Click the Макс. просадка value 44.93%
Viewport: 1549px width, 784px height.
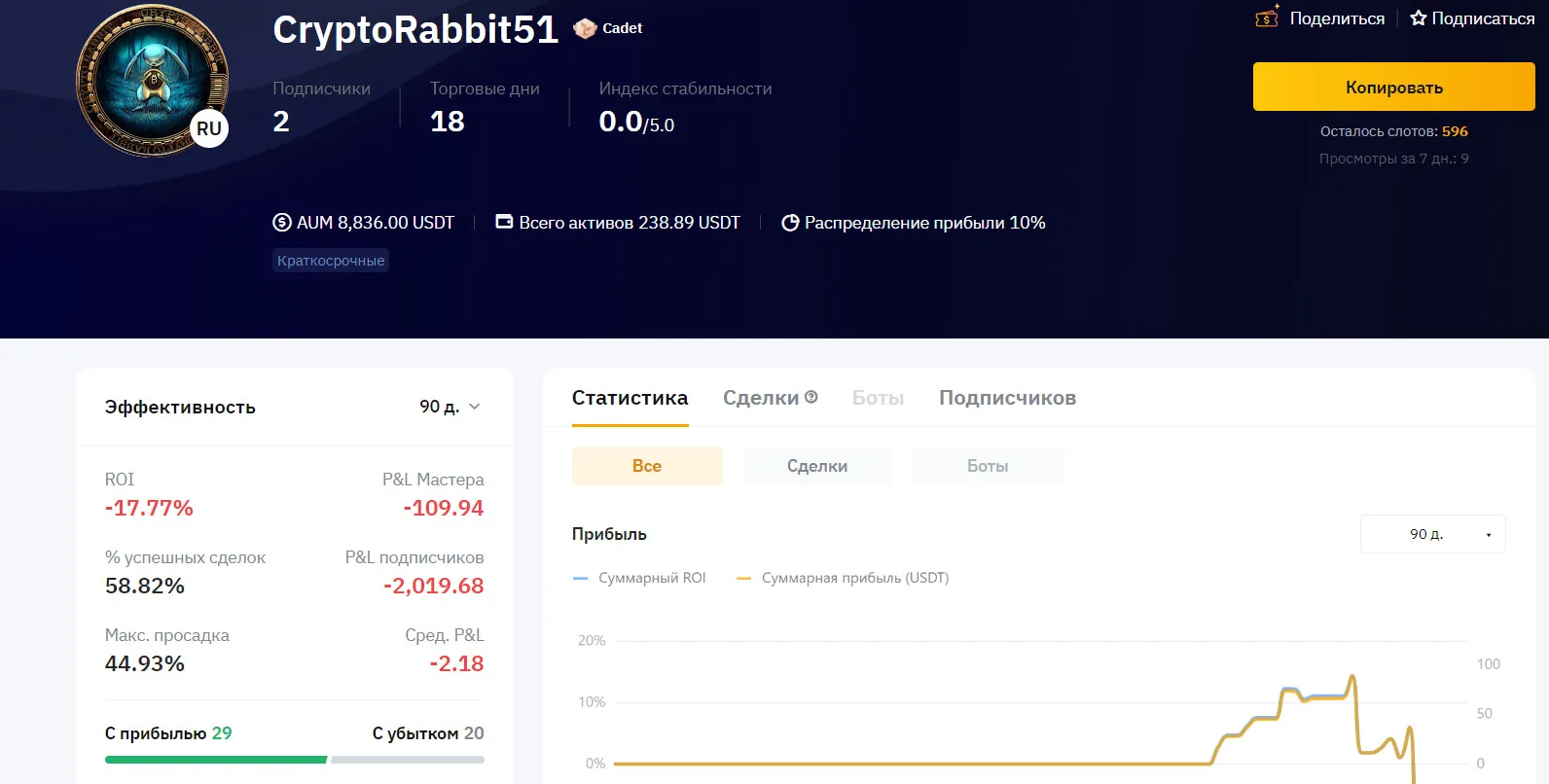(145, 663)
